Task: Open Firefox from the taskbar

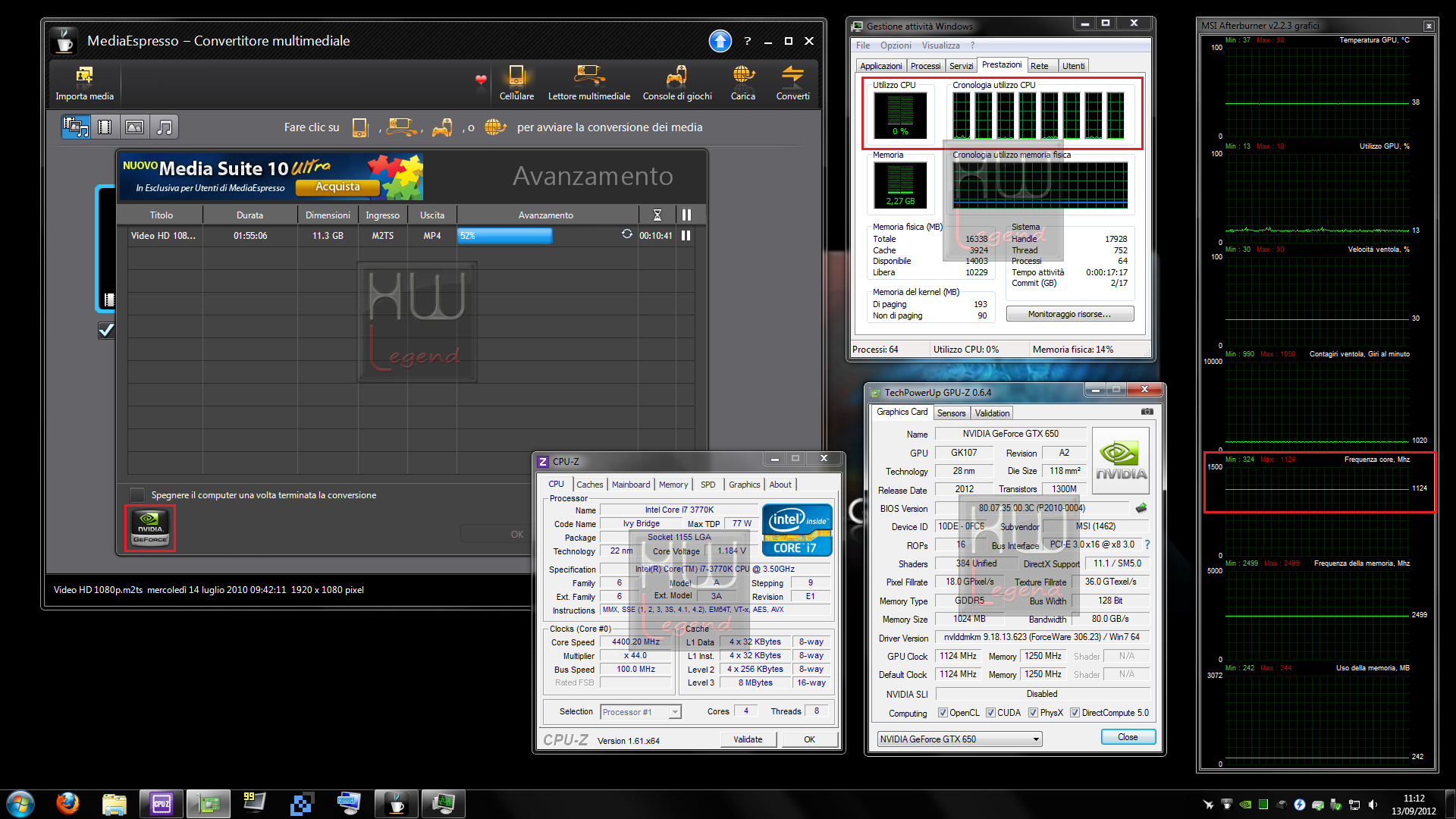Action: click(67, 803)
